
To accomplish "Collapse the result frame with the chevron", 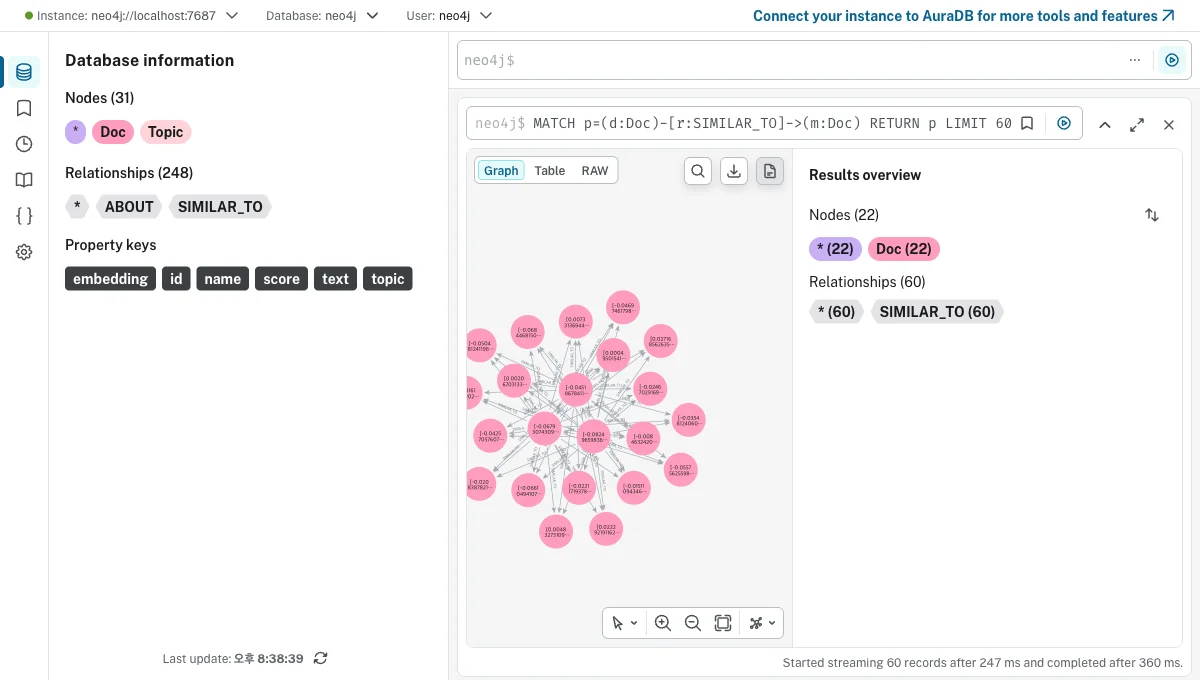I will (1105, 125).
